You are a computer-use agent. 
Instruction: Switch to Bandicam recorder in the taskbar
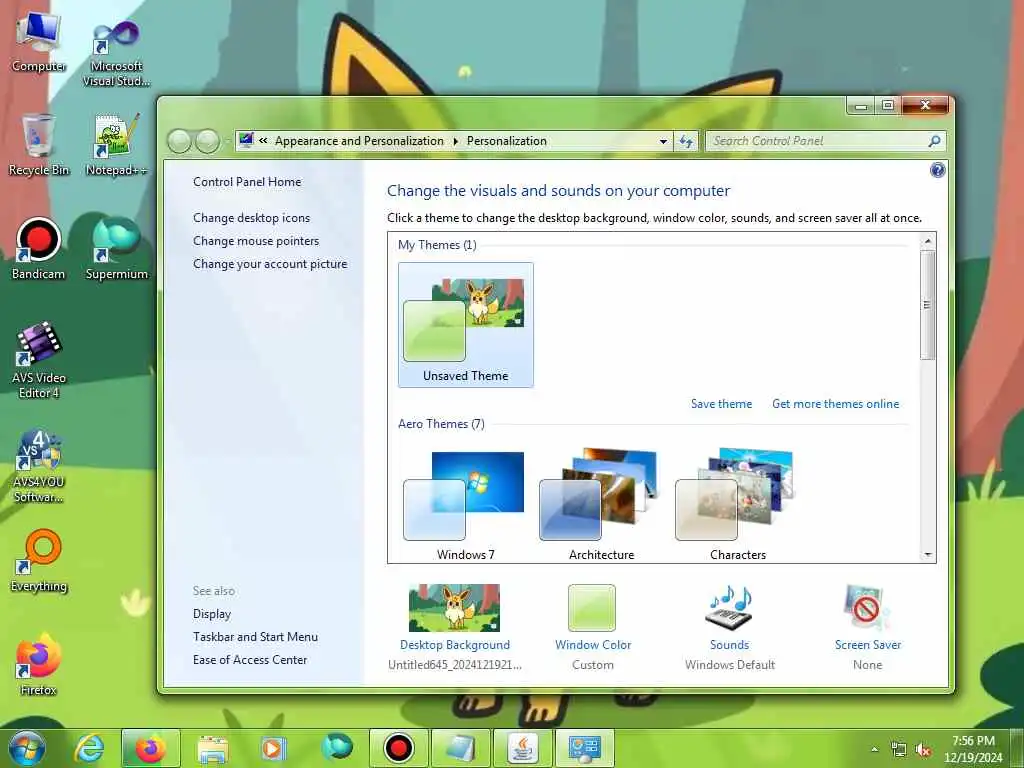[x=398, y=748]
